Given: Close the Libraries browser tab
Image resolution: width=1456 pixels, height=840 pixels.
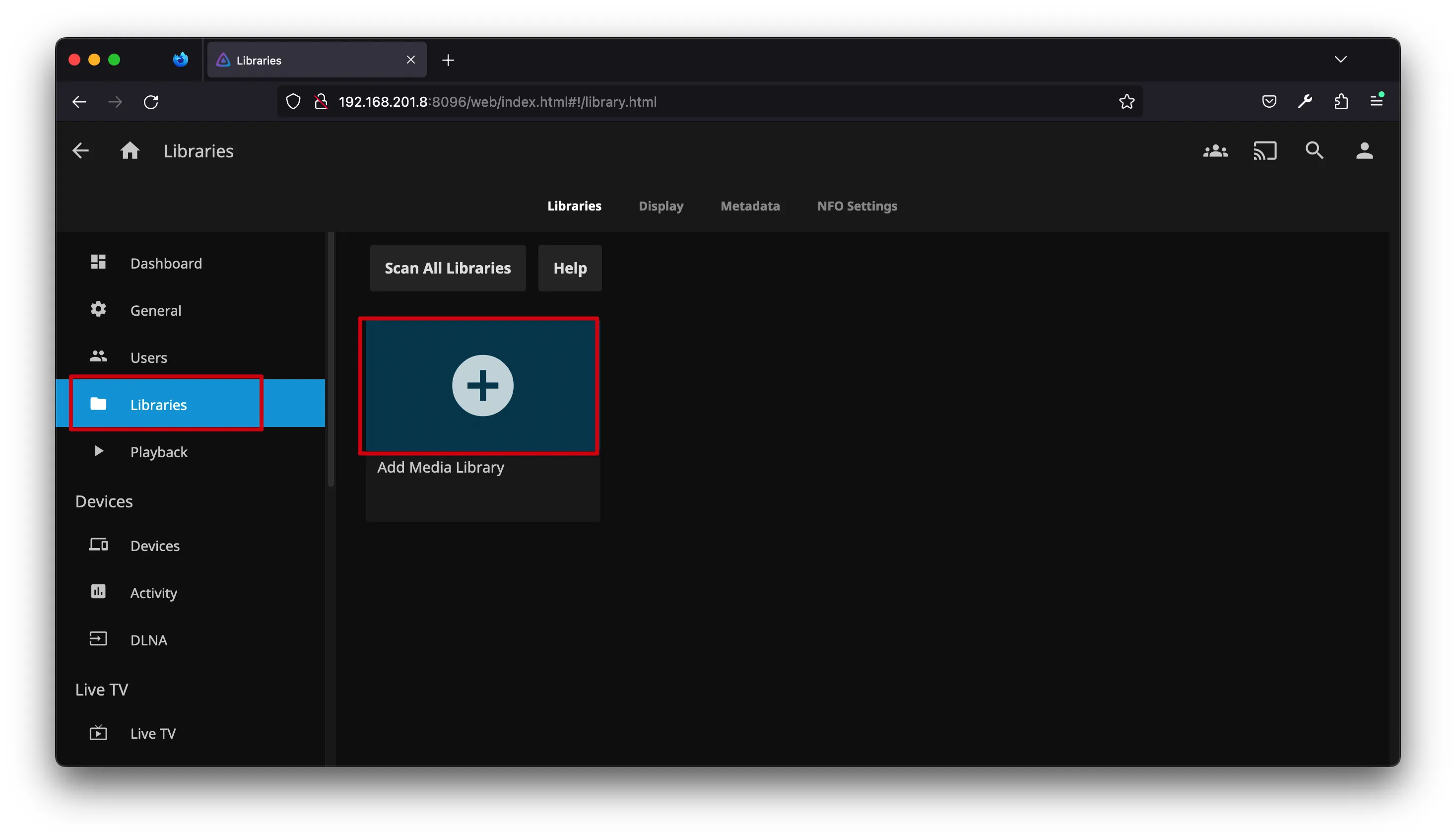Looking at the screenshot, I should point(410,60).
